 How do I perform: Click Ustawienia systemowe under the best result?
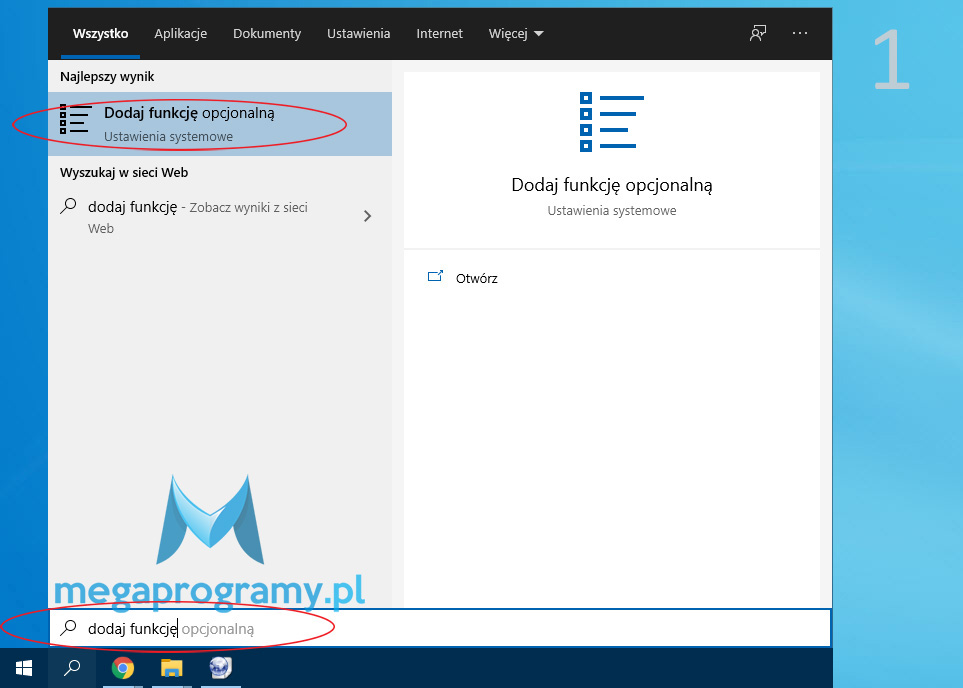coord(168,136)
